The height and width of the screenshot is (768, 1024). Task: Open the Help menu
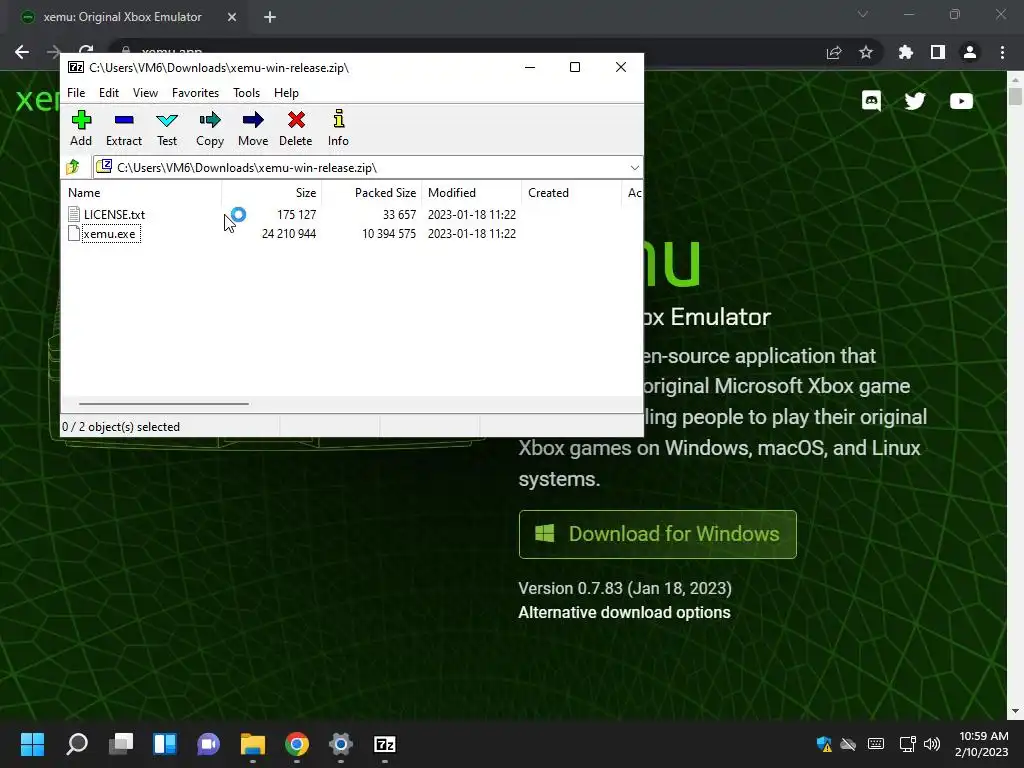click(x=286, y=93)
